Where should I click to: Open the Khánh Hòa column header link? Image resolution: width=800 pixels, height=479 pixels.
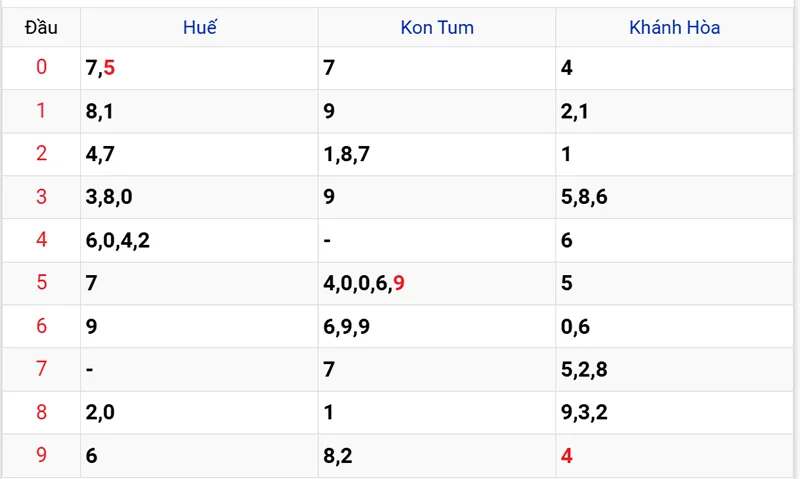tap(674, 28)
